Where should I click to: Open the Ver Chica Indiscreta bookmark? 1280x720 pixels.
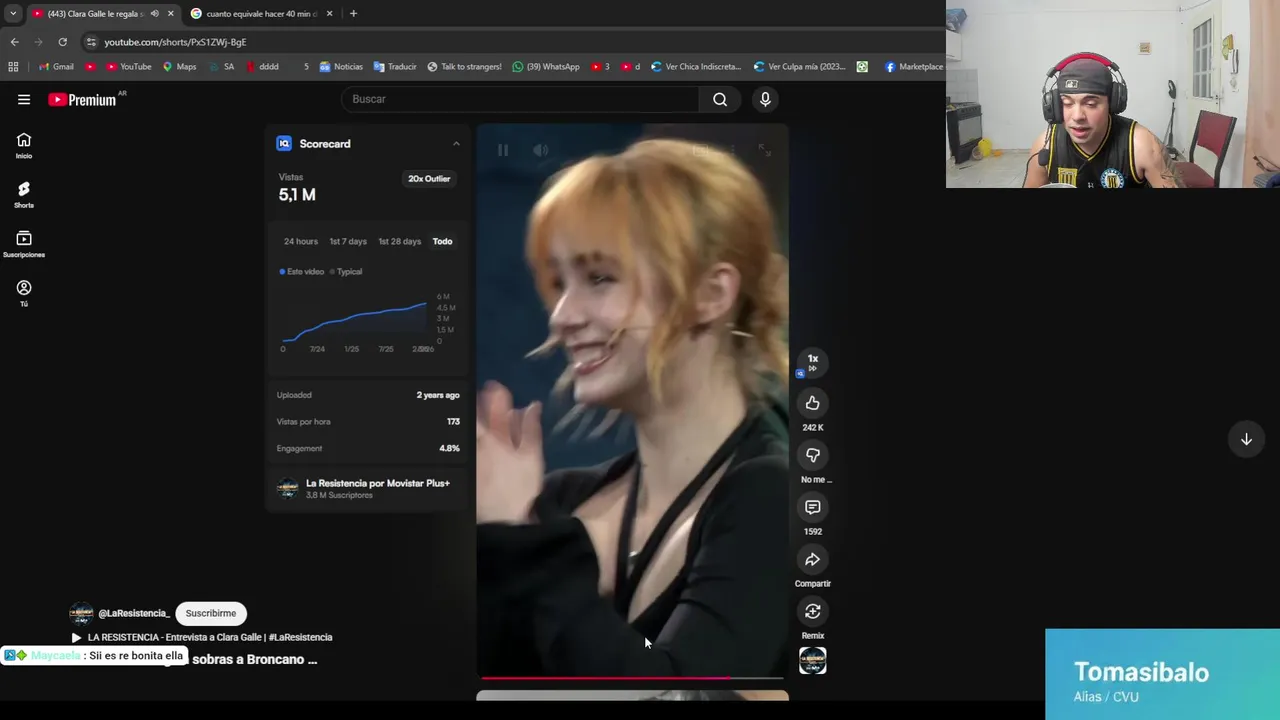695,67
